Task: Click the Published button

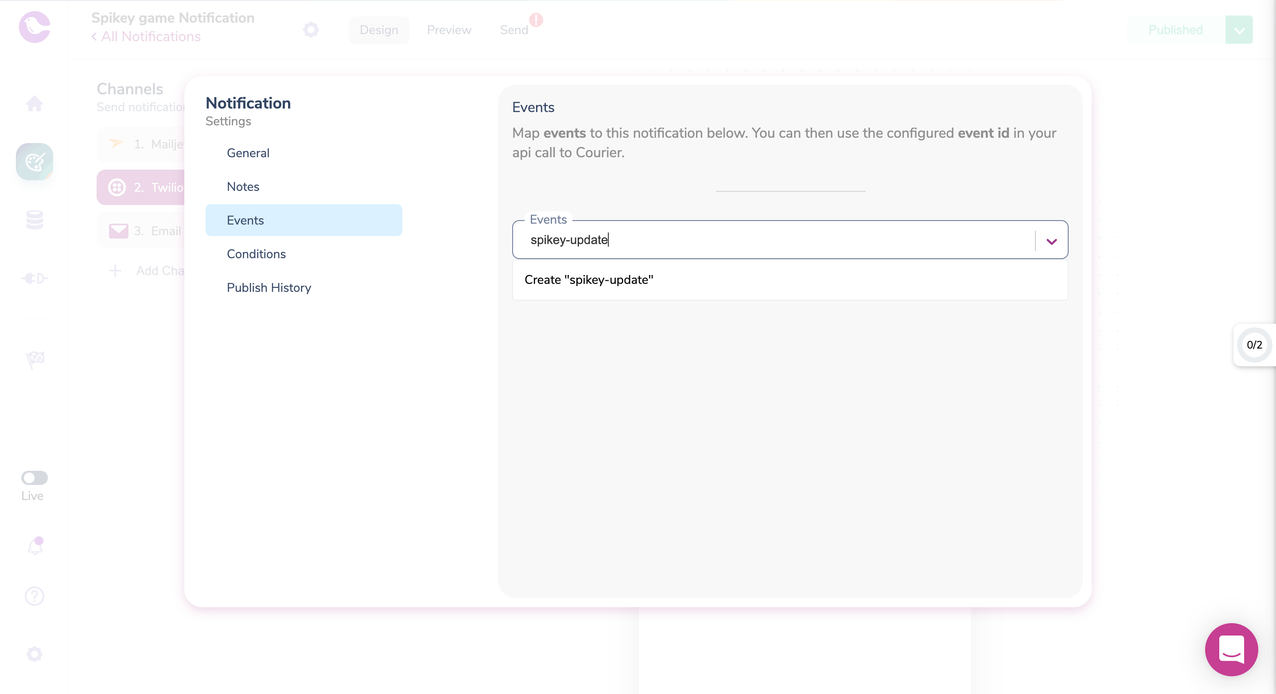Action: [1175, 30]
